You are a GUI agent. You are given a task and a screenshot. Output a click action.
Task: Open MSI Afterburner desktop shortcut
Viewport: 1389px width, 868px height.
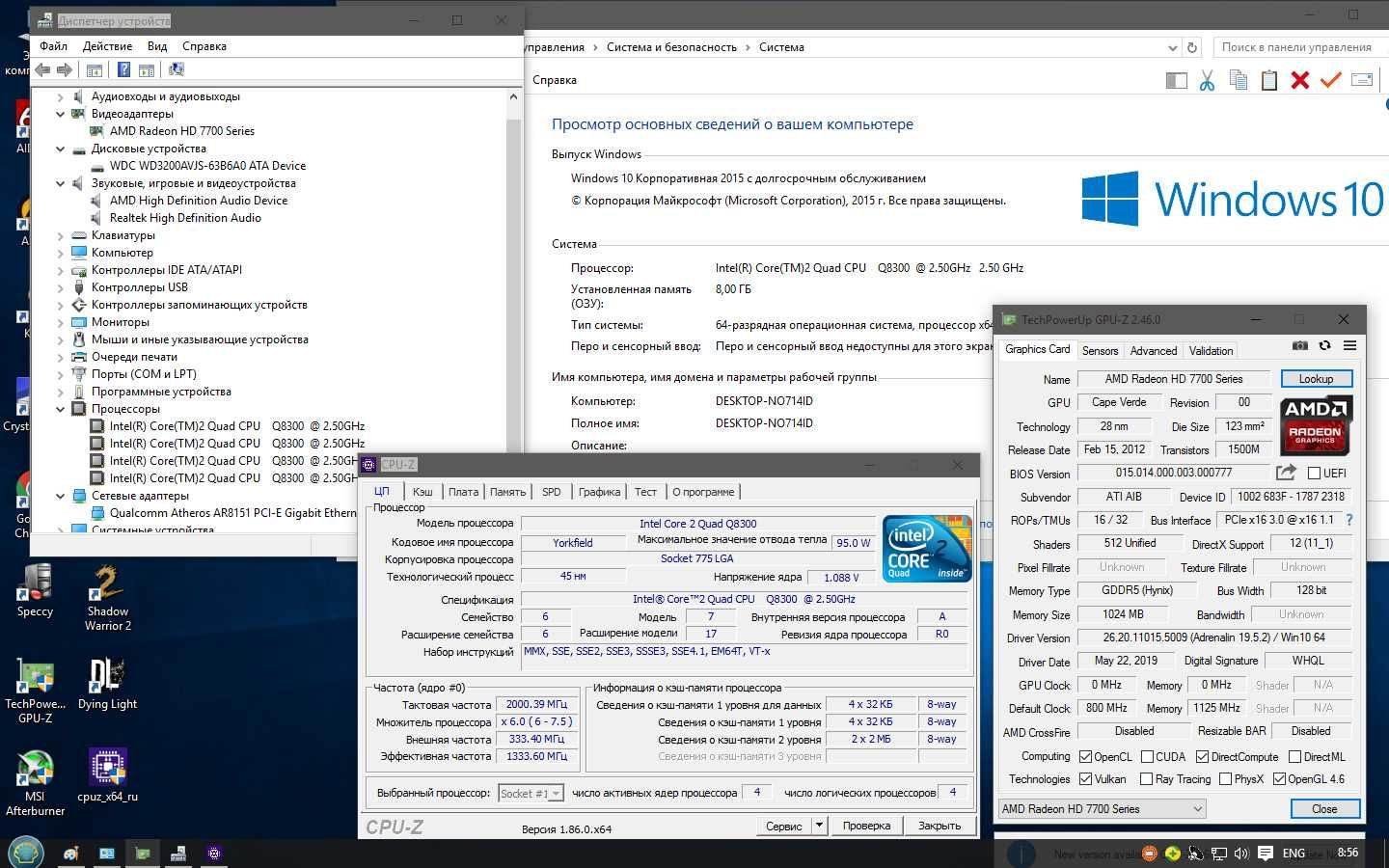pyautogui.click(x=35, y=784)
